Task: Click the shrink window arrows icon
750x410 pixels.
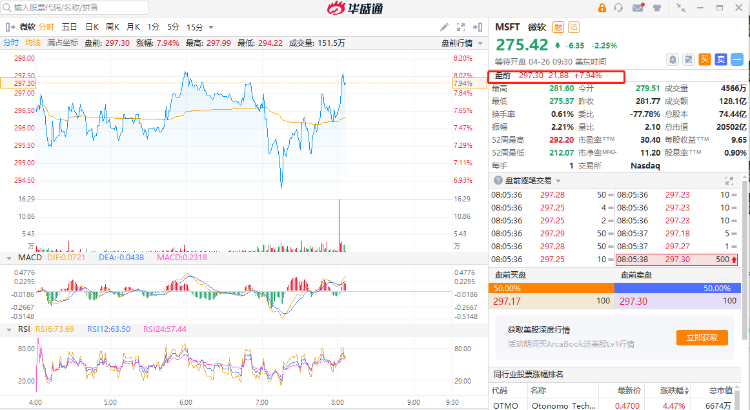Action: point(680,8)
